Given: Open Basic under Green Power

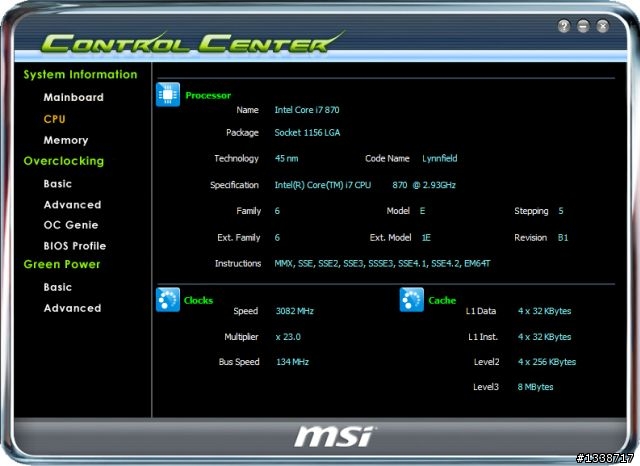Looking at the screenshot, I should (x=58, y=287).
